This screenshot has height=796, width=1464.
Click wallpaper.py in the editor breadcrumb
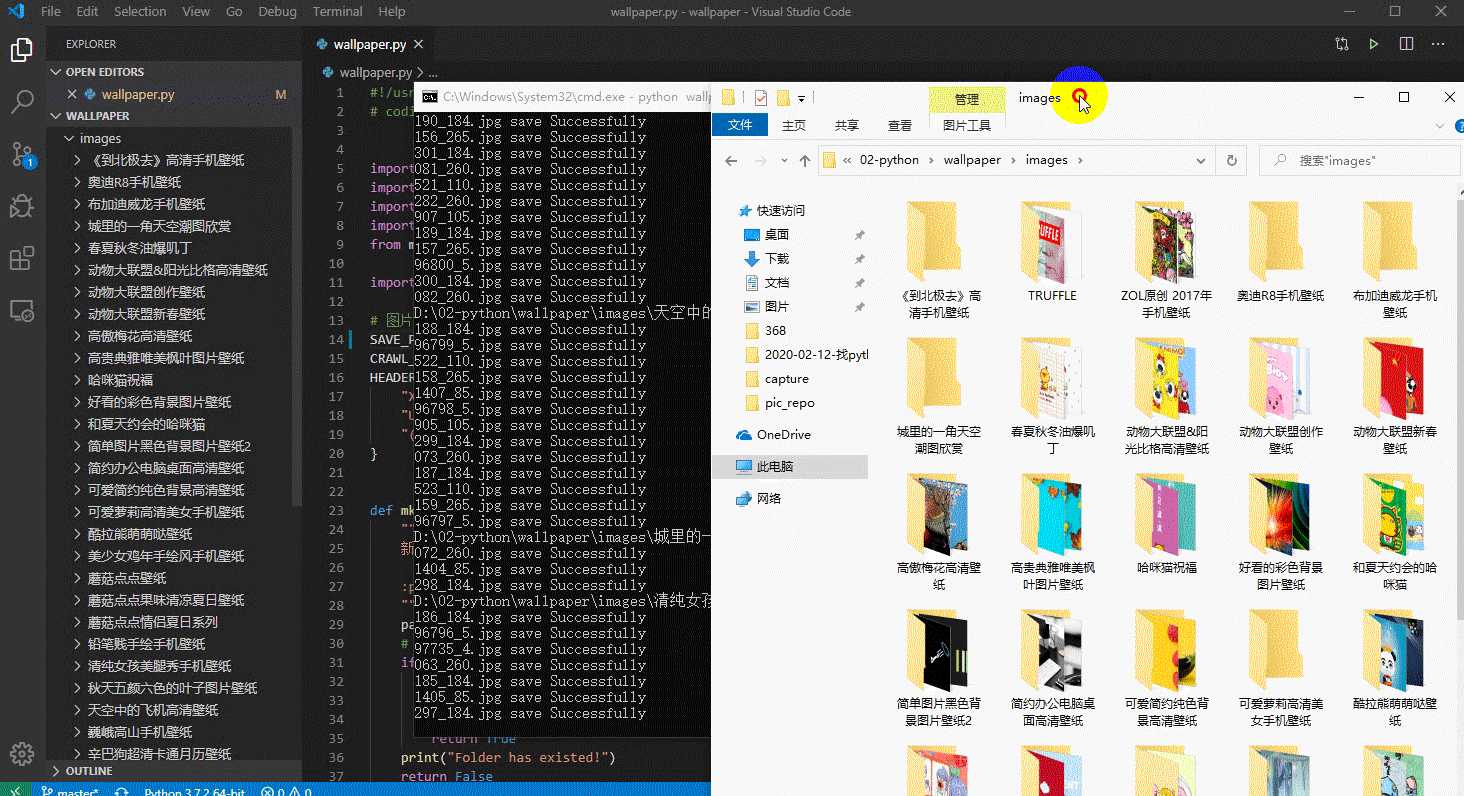tap(375, 72)
